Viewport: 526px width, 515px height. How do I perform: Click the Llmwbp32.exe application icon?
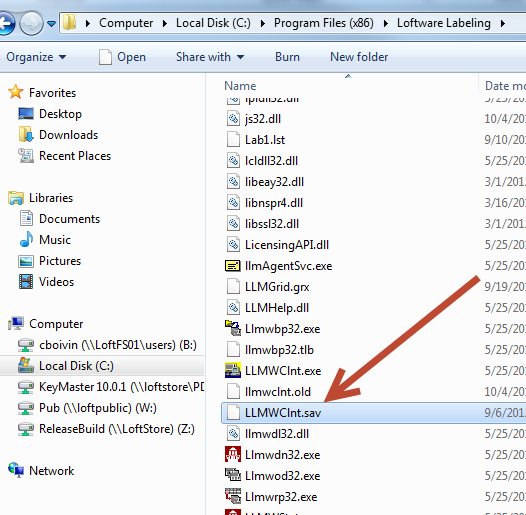[x=233, y=328]
